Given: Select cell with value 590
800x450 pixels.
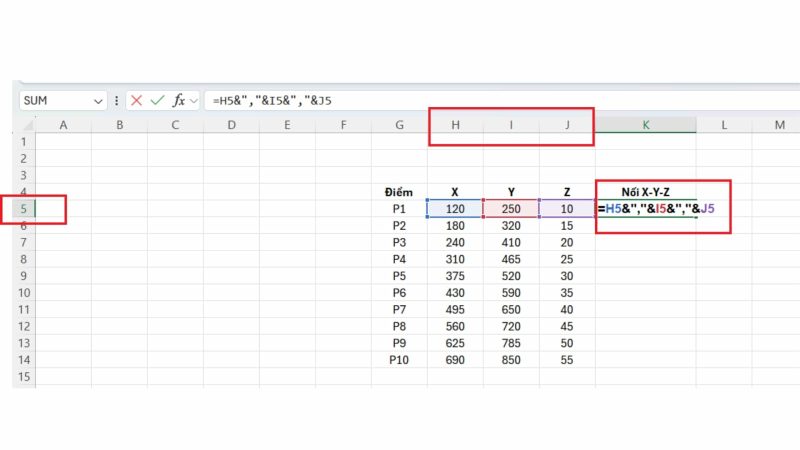Looking at the screenshot, I should [x=511, y=293].
